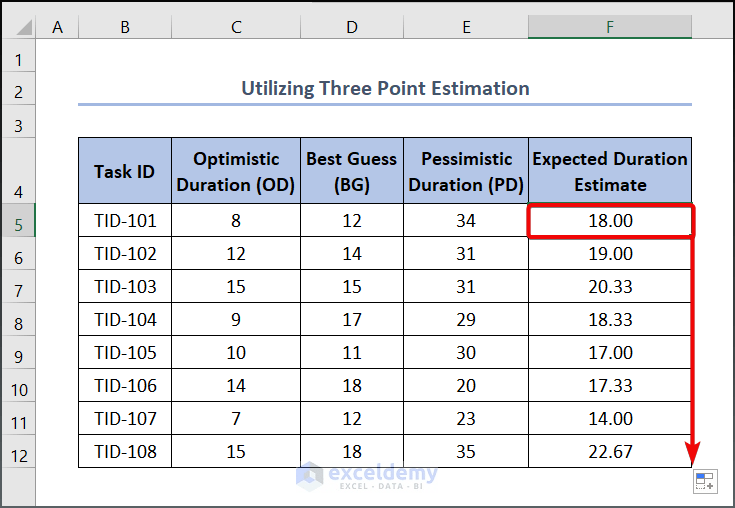Select best guess 11 for TID-105
The image size is (735, 508).
click(x=352, y=352)
